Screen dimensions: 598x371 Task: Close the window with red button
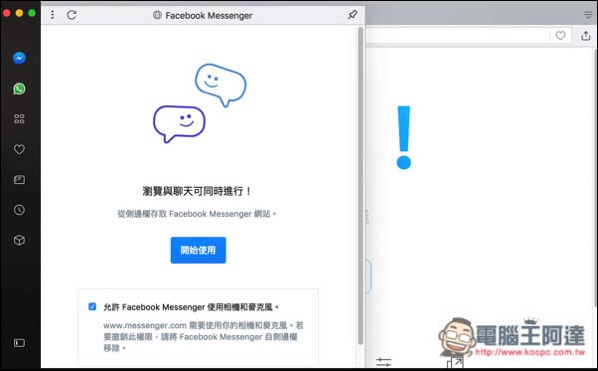pyautogui.click(x=6, y=13)
